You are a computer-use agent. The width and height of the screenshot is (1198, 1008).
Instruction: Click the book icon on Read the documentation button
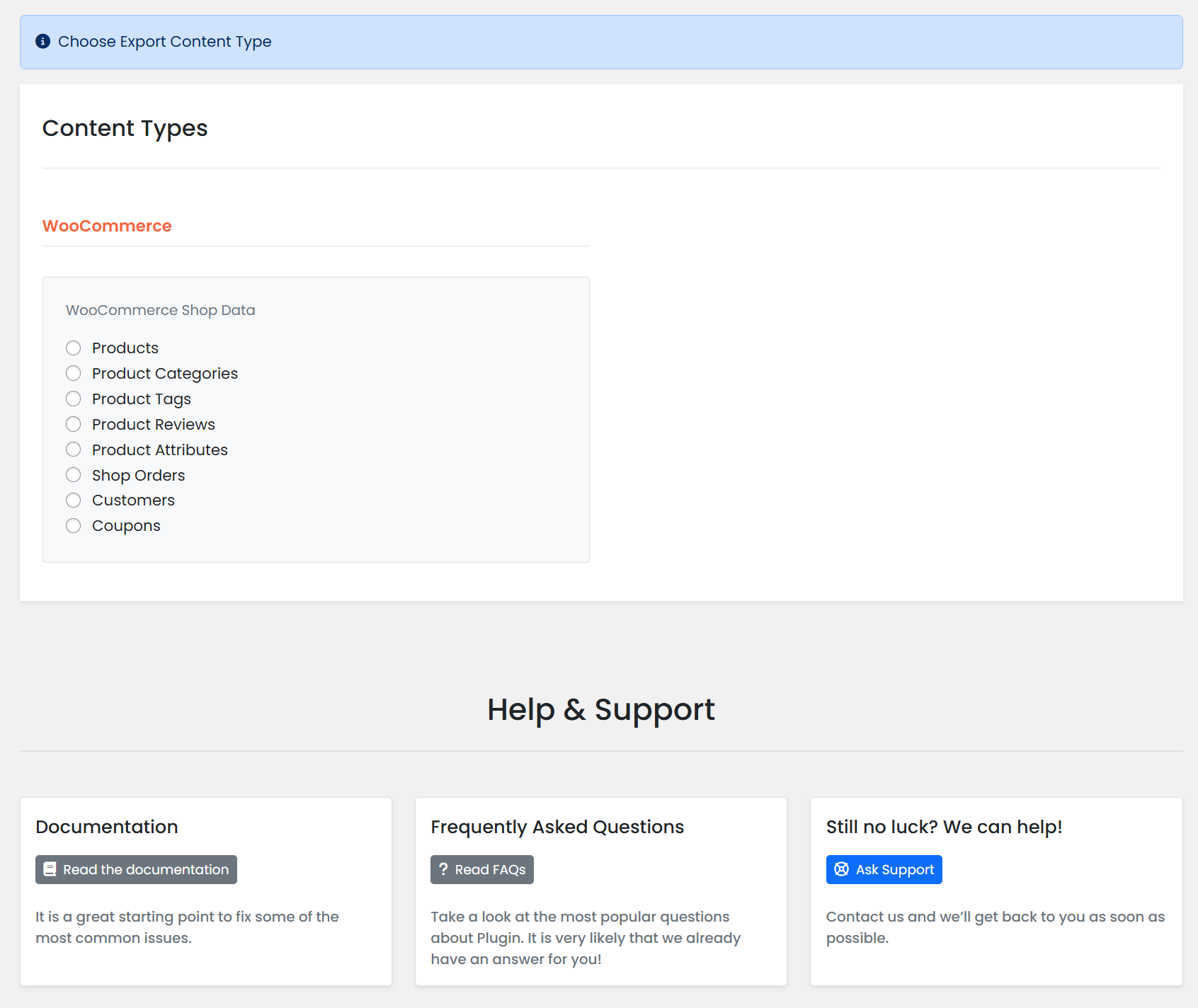click(50, 869)
